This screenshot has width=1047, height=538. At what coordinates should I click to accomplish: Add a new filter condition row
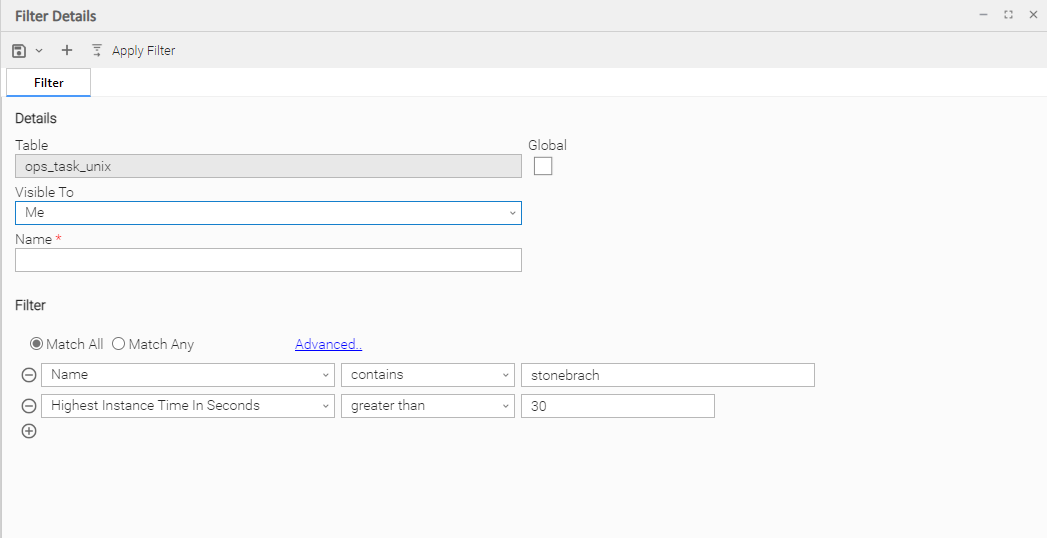click(x=29, y=431)
